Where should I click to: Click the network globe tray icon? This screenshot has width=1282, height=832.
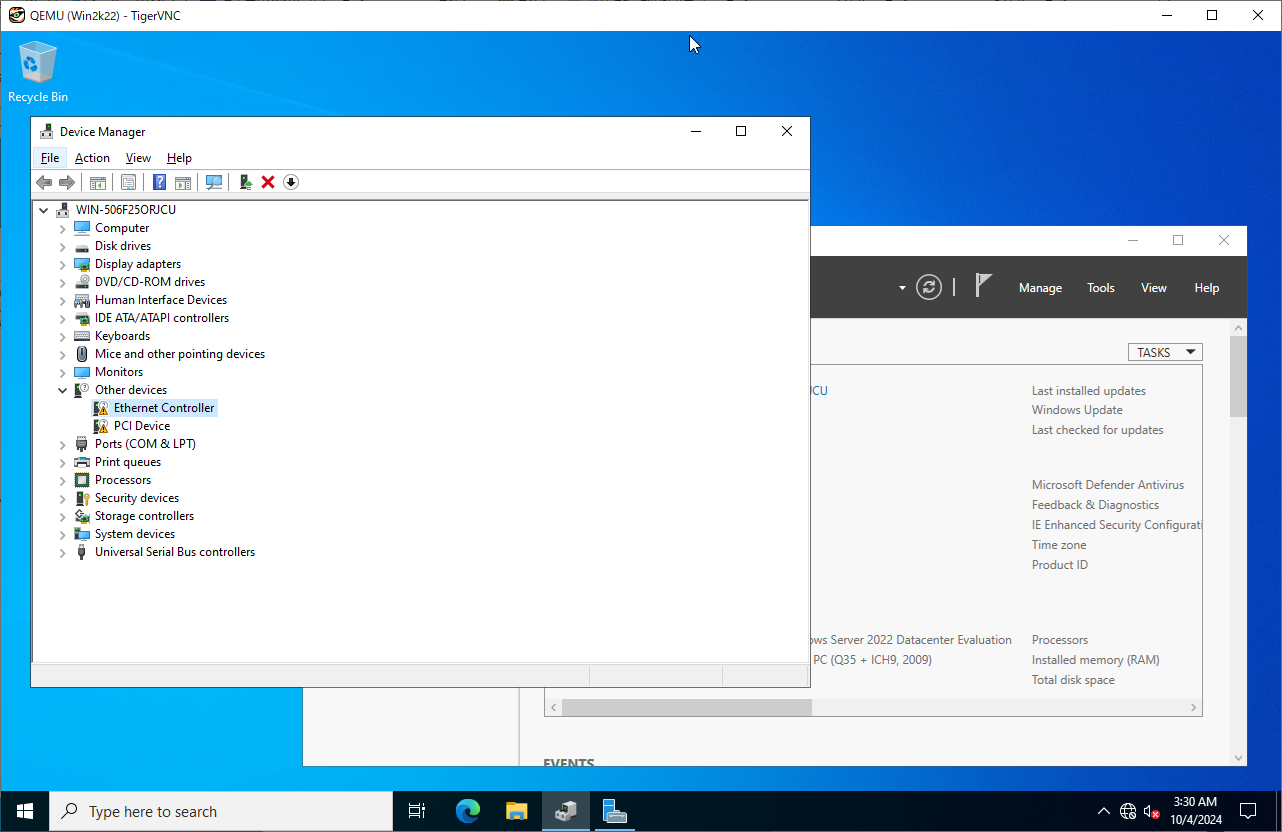1128,811
